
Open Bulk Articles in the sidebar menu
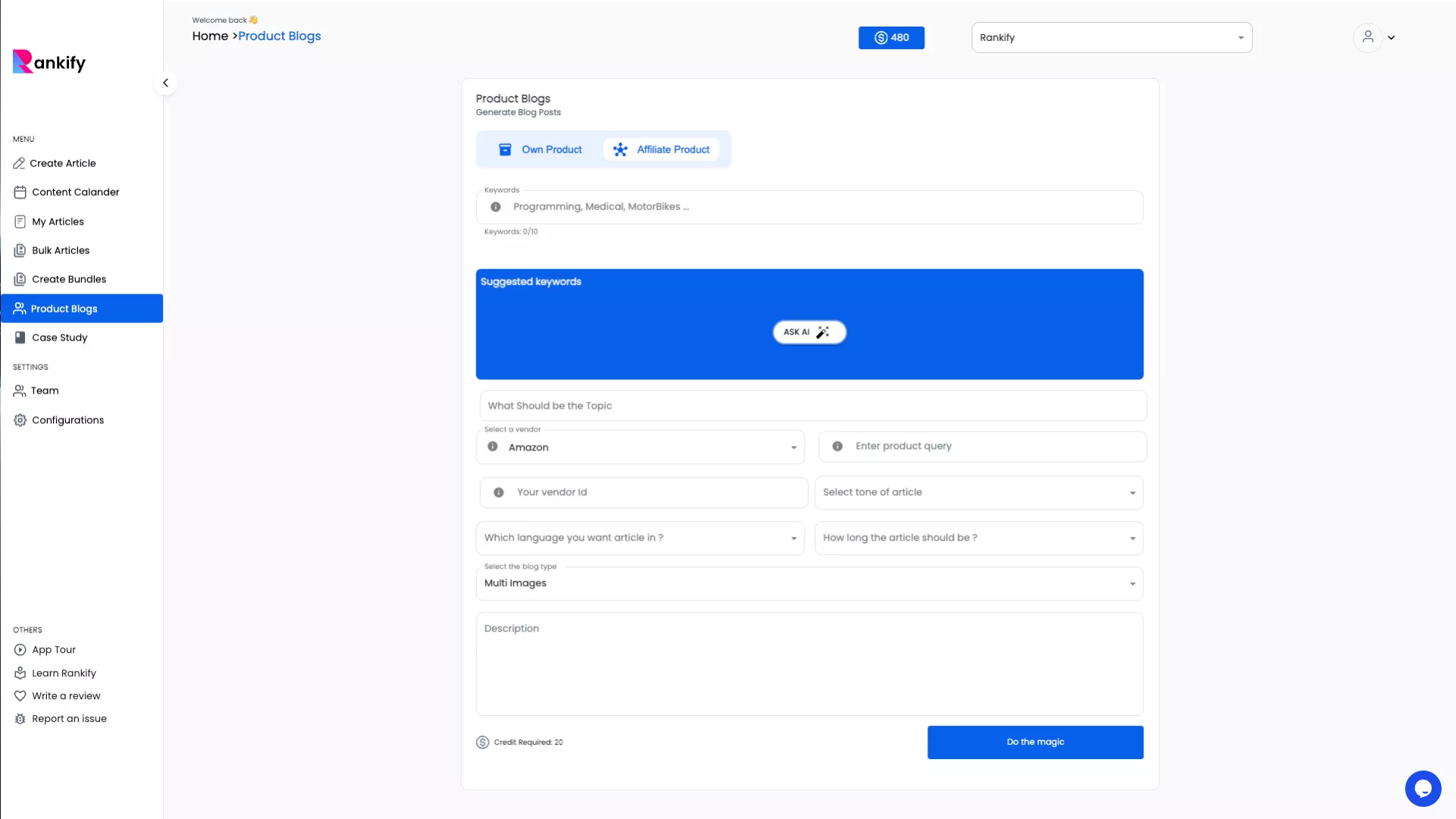click(61, 250)
